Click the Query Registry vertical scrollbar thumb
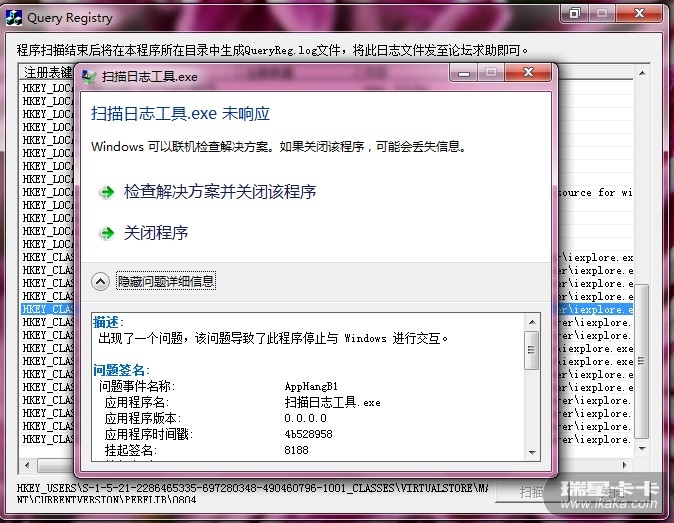This screenshot has width=674, height=523. point(642,361)
